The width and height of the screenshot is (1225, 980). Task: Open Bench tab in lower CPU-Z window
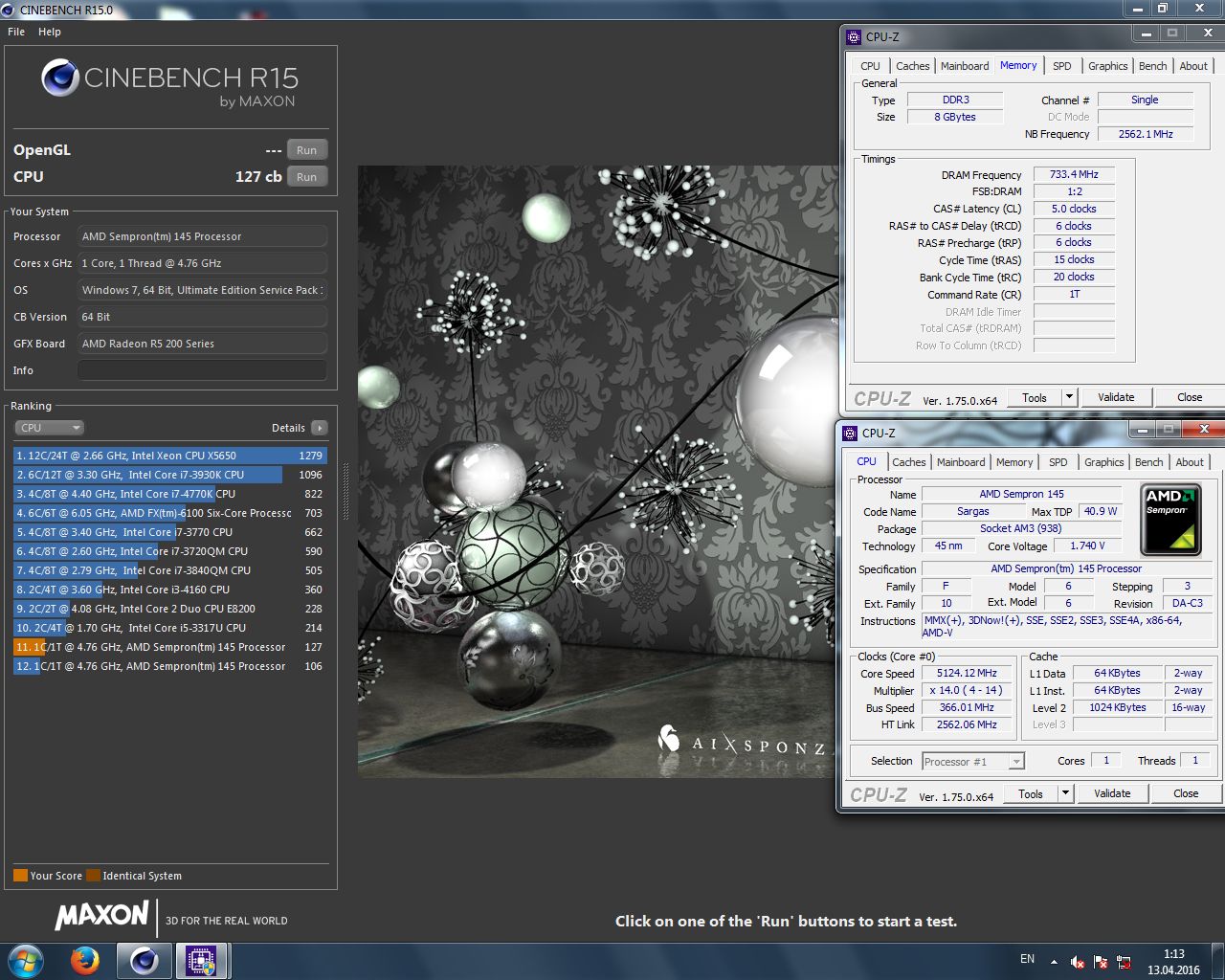1148,462
